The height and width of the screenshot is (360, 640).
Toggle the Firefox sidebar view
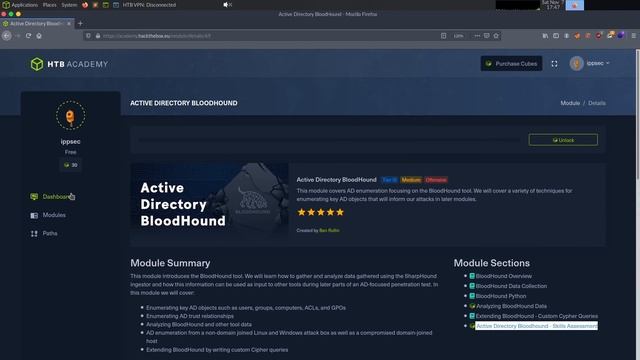556,36
